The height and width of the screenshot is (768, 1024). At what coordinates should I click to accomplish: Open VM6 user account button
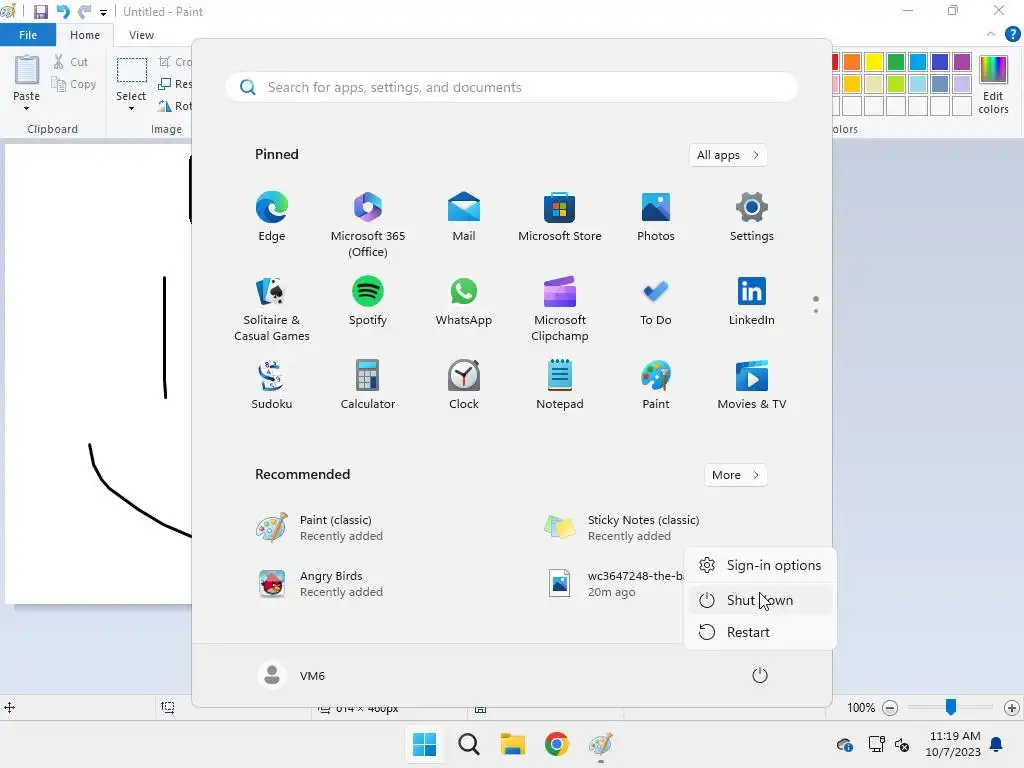click(291, 675)
